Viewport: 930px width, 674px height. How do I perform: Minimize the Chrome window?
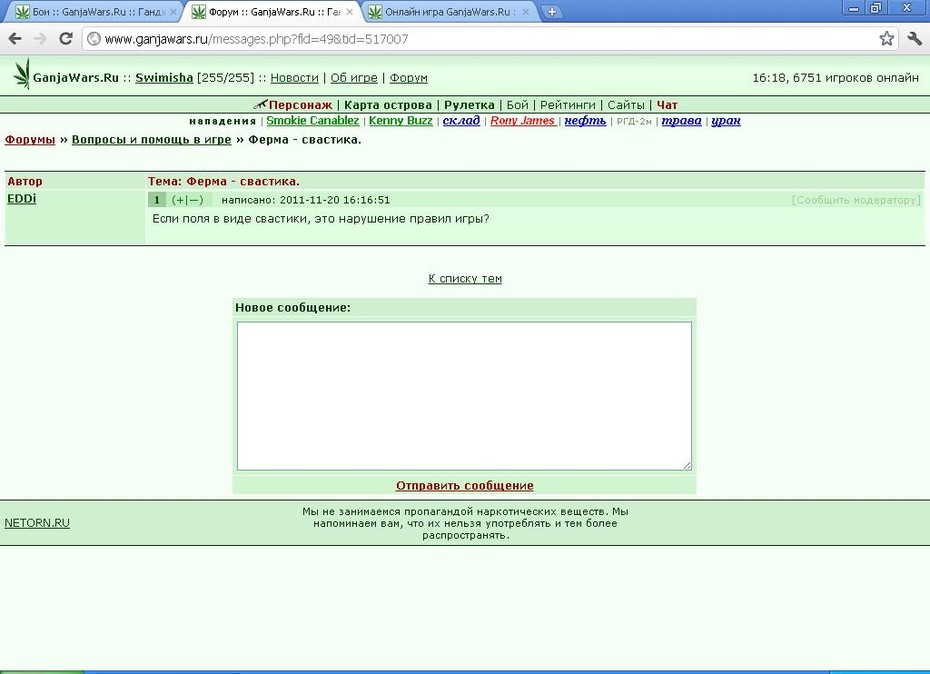tap(853, 8)
